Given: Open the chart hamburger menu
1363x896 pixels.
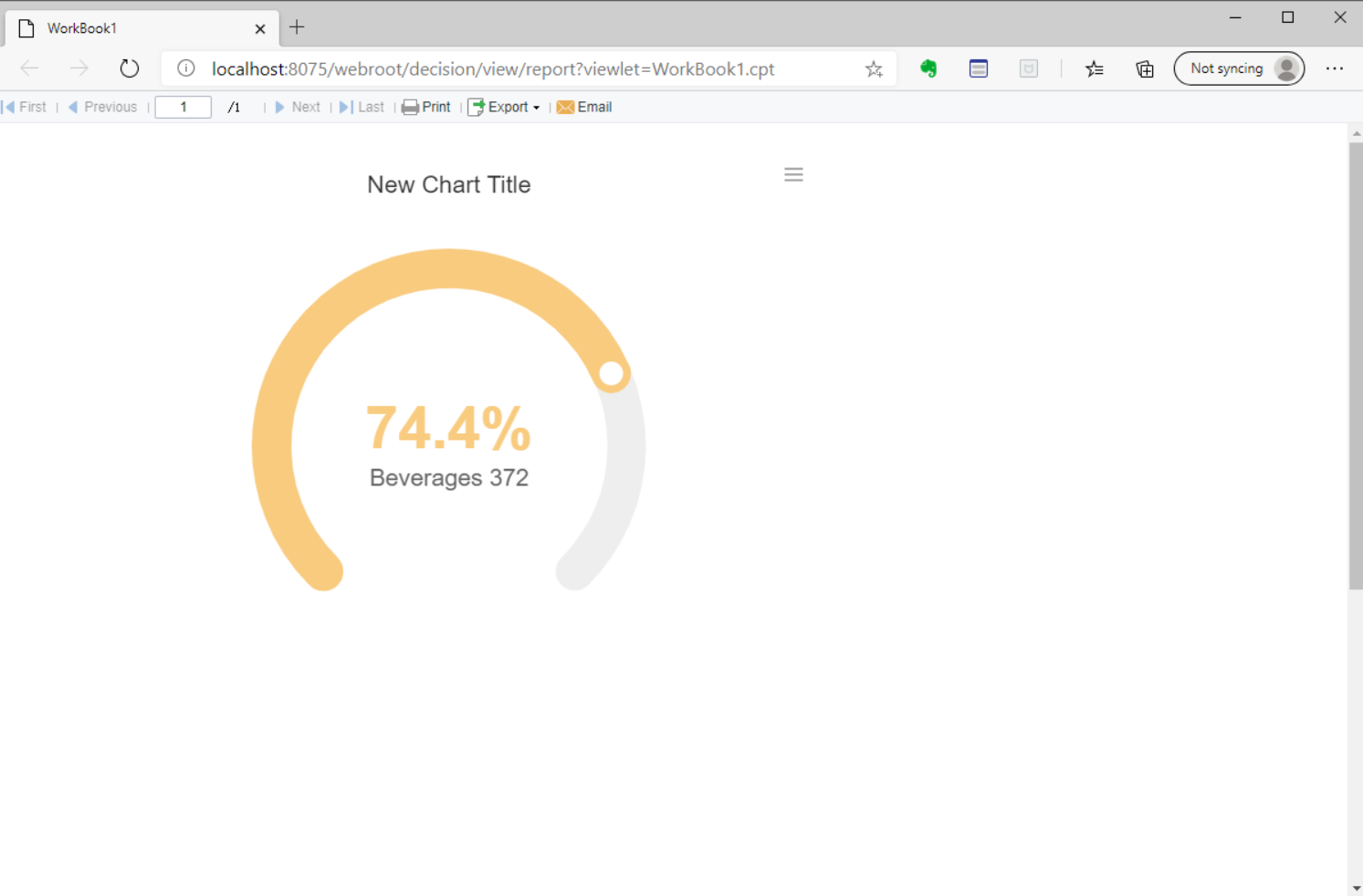Looking at the screenshot, I should coord(793,174).
